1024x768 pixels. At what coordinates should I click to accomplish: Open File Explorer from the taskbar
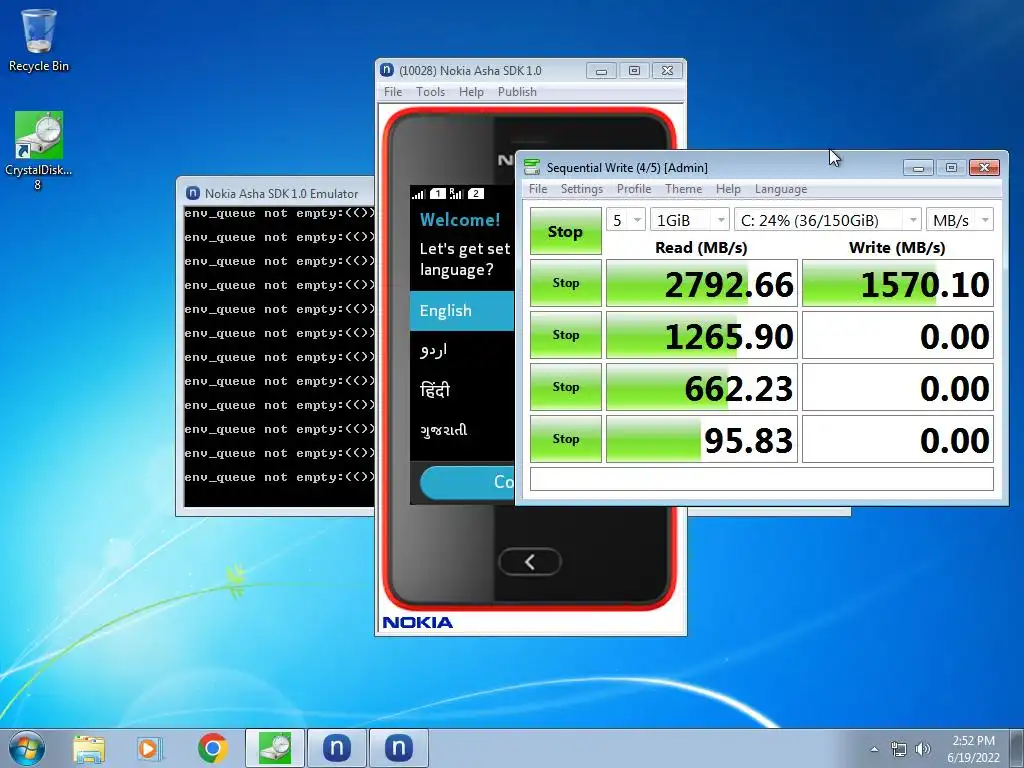click(89, 748)
